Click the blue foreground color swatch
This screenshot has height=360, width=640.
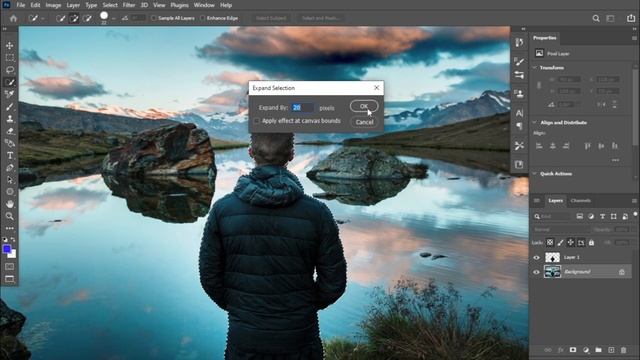pyautogui.click(x=7, y=249)
